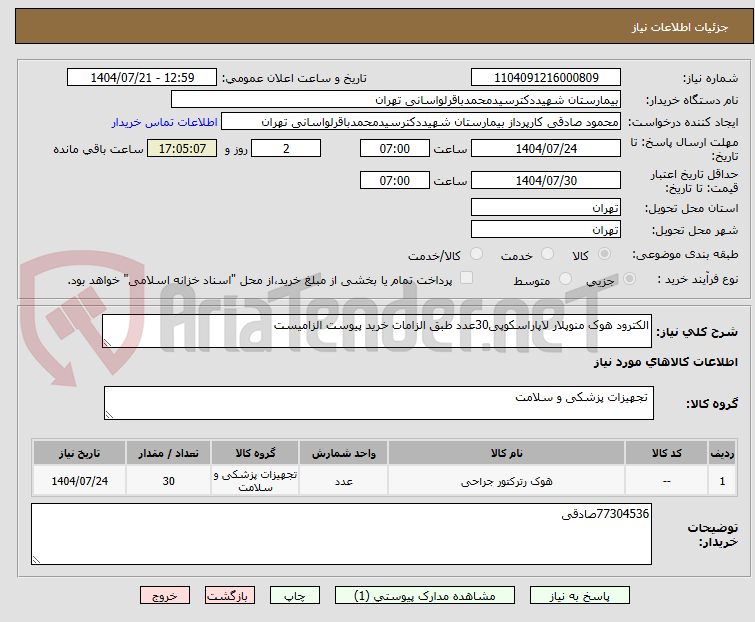Click the delivery province field تهران
The width and height of the screenshot is (755, 622).
click(546, 207)
